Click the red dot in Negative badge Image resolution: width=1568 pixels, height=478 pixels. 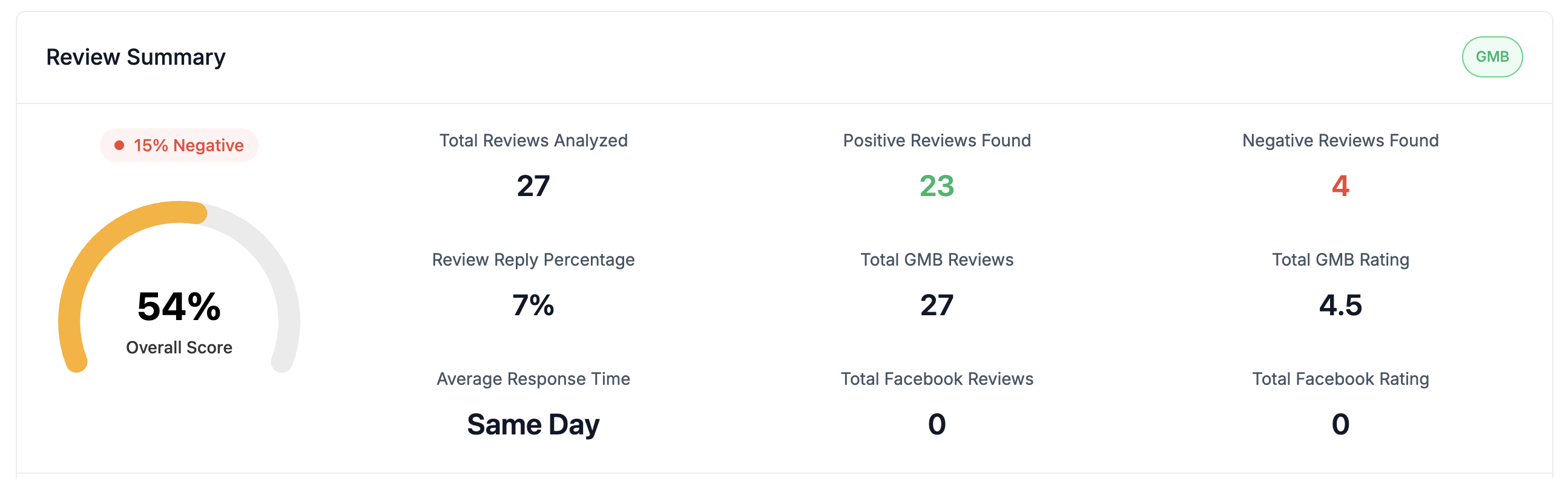[119, 145]
